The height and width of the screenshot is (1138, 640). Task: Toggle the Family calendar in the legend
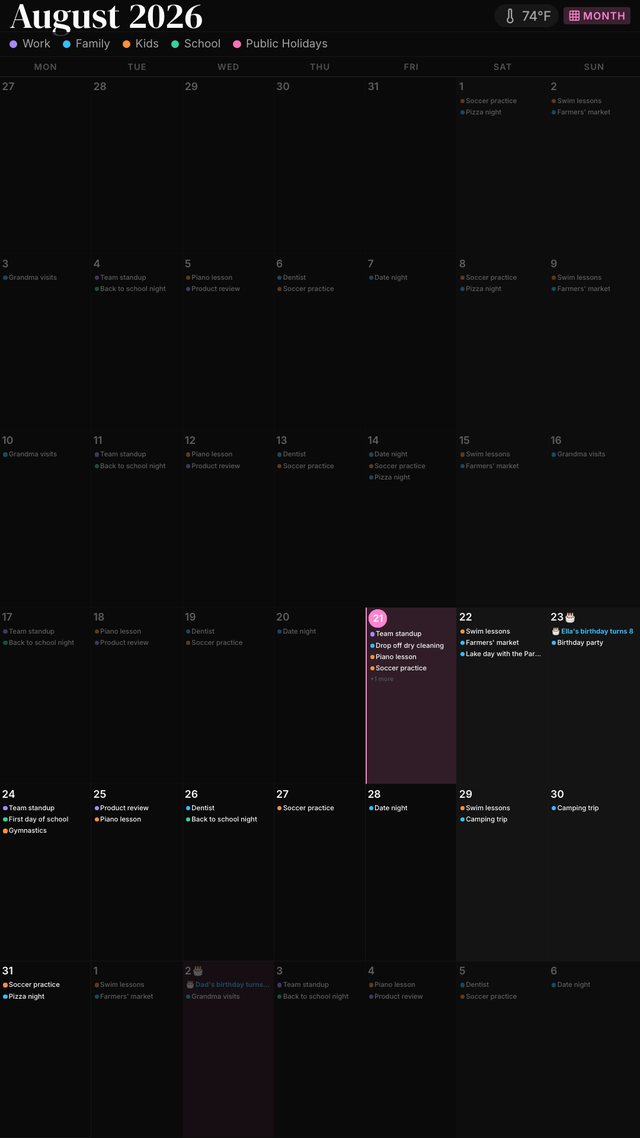86,44
